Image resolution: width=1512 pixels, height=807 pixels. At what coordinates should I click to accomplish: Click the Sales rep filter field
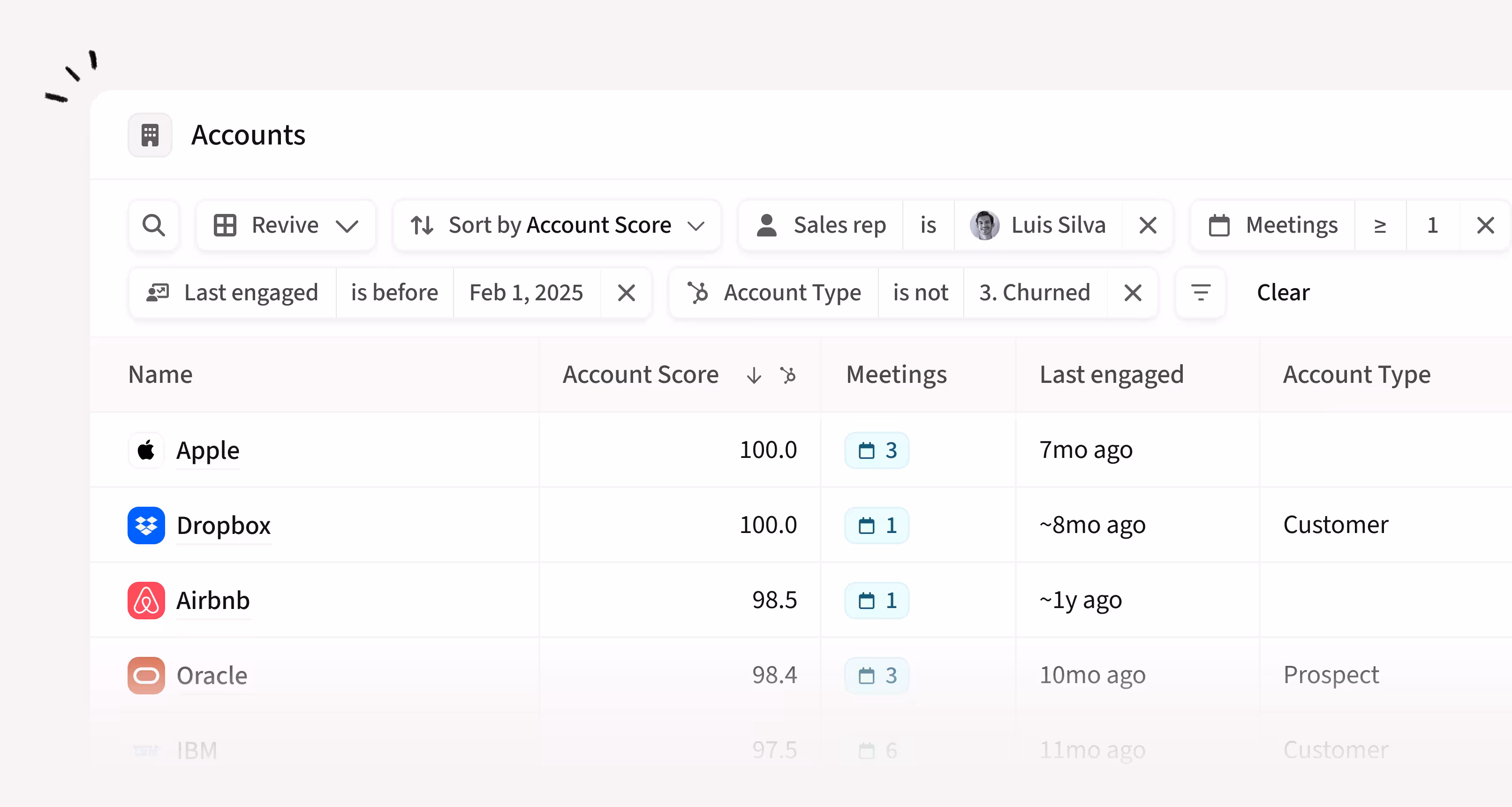pos(821,226)
